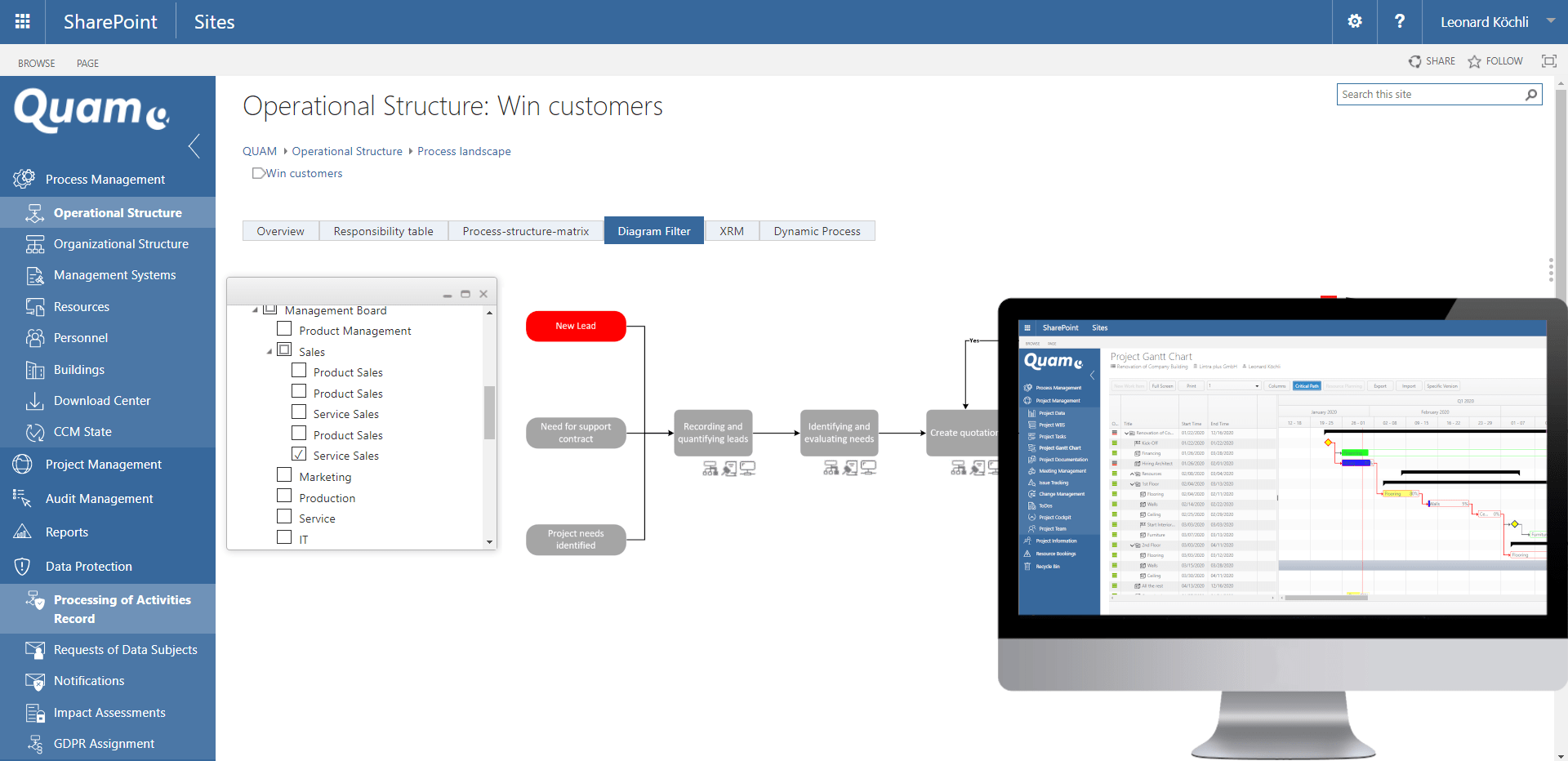Click the Share icon in ribbon
The width and height of the screenshot is (1568, 761).
click(x=1414, y=61)
